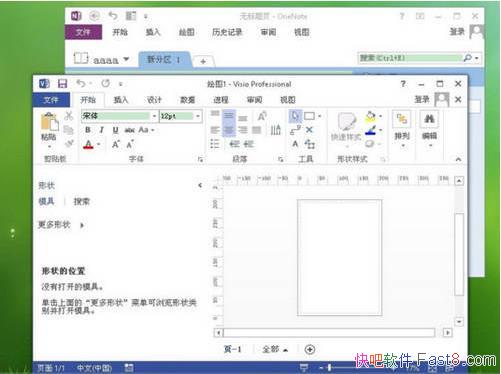The image size is (501, 374).
Task: Click the Paste clipboard icon
Action: [x=49, y=122]
